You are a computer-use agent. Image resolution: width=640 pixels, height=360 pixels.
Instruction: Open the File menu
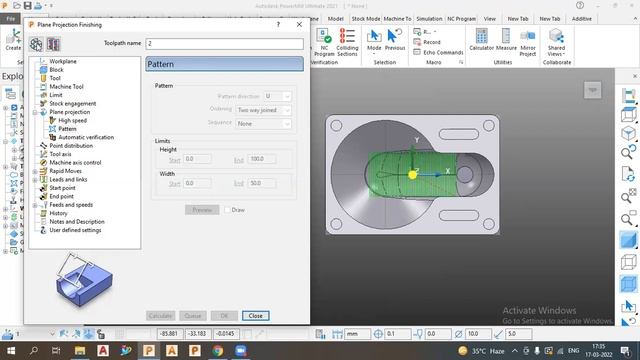[11, 19]
